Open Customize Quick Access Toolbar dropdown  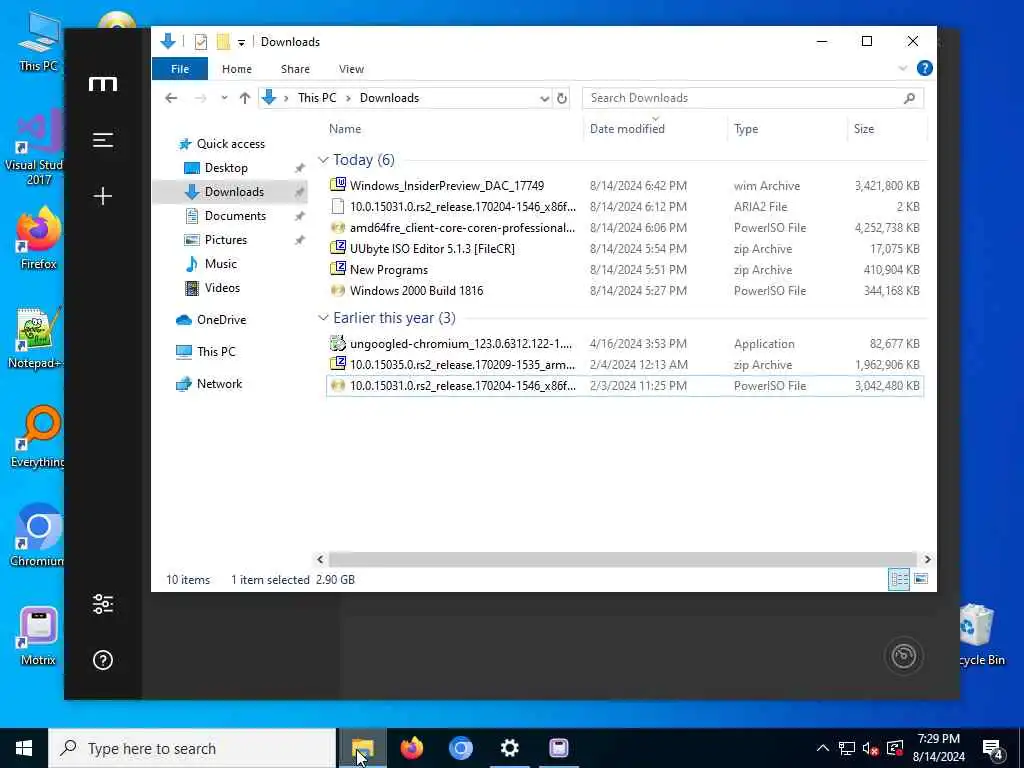pos(241,42)
